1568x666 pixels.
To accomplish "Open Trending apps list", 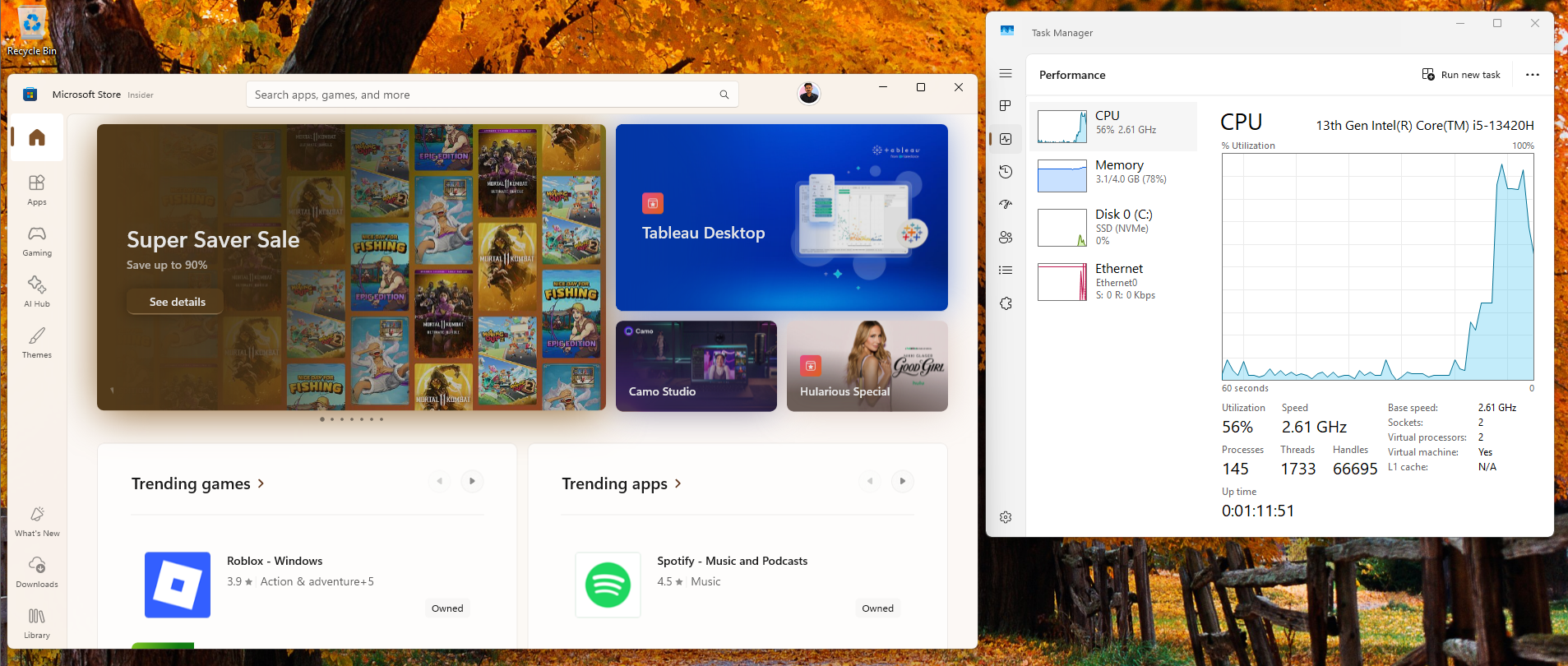I will tap(622, 483).
